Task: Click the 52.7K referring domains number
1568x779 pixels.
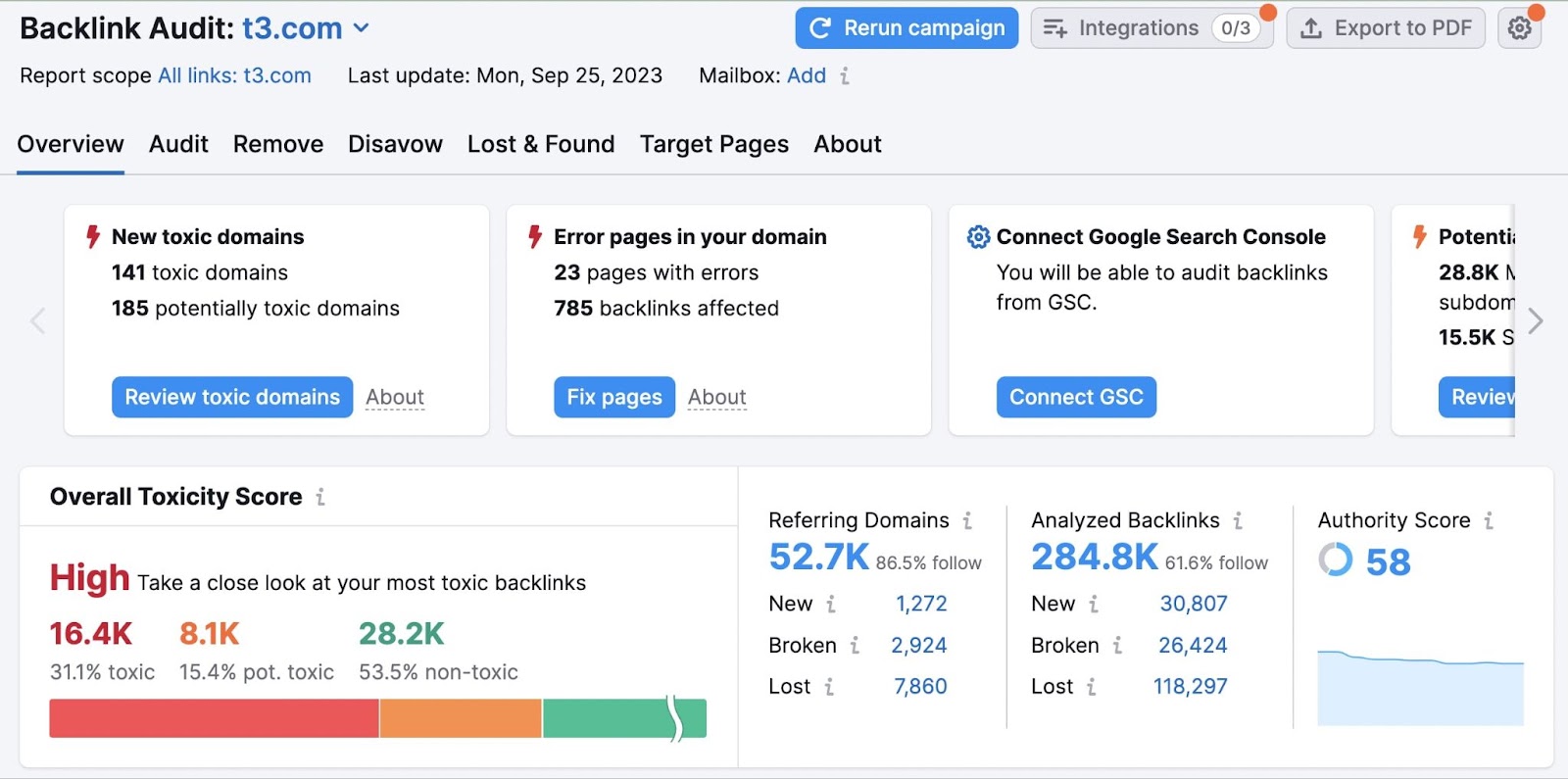Action: [x=818, y=558]
